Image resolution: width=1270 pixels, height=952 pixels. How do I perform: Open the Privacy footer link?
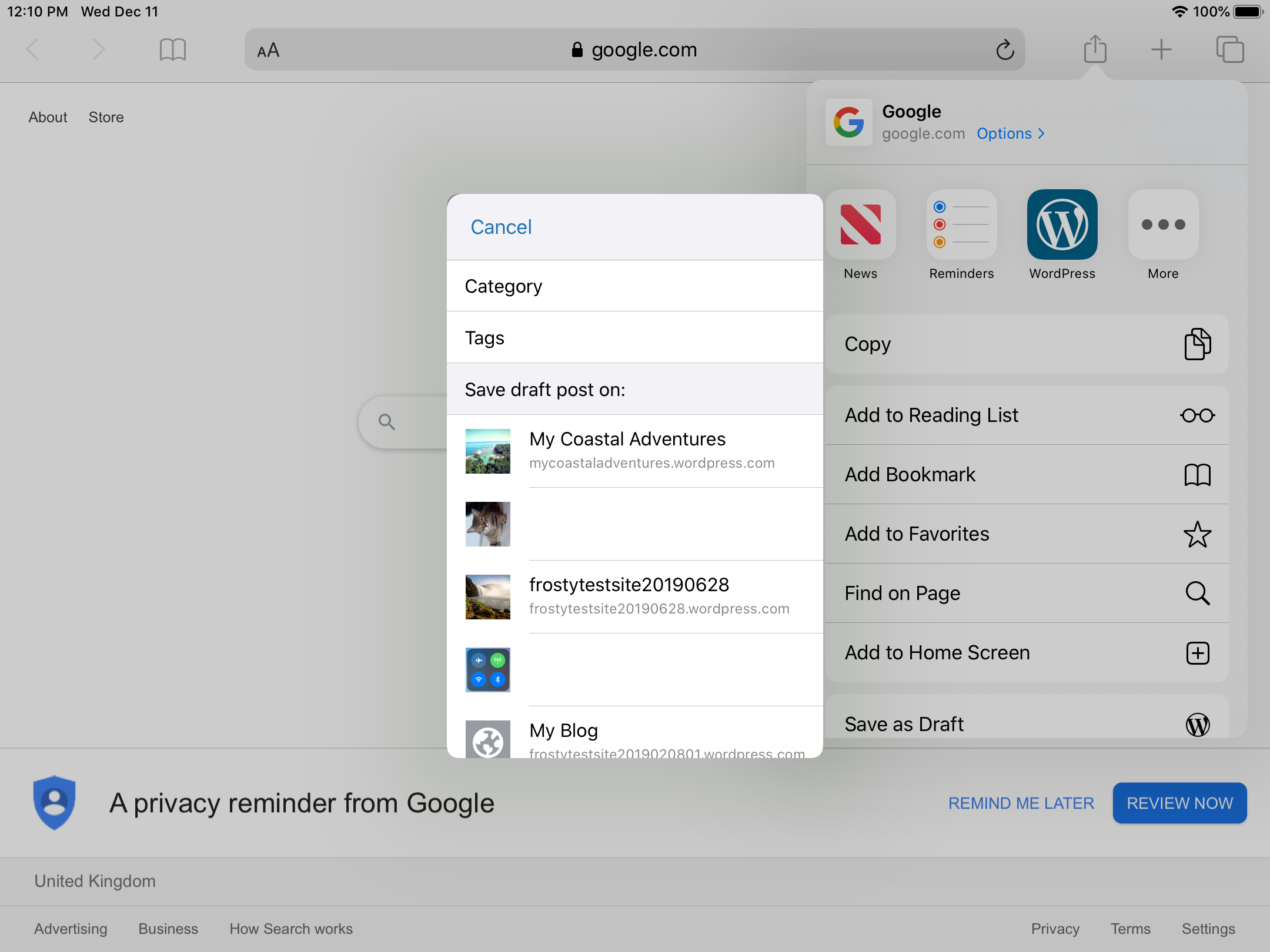(1055, 929)
